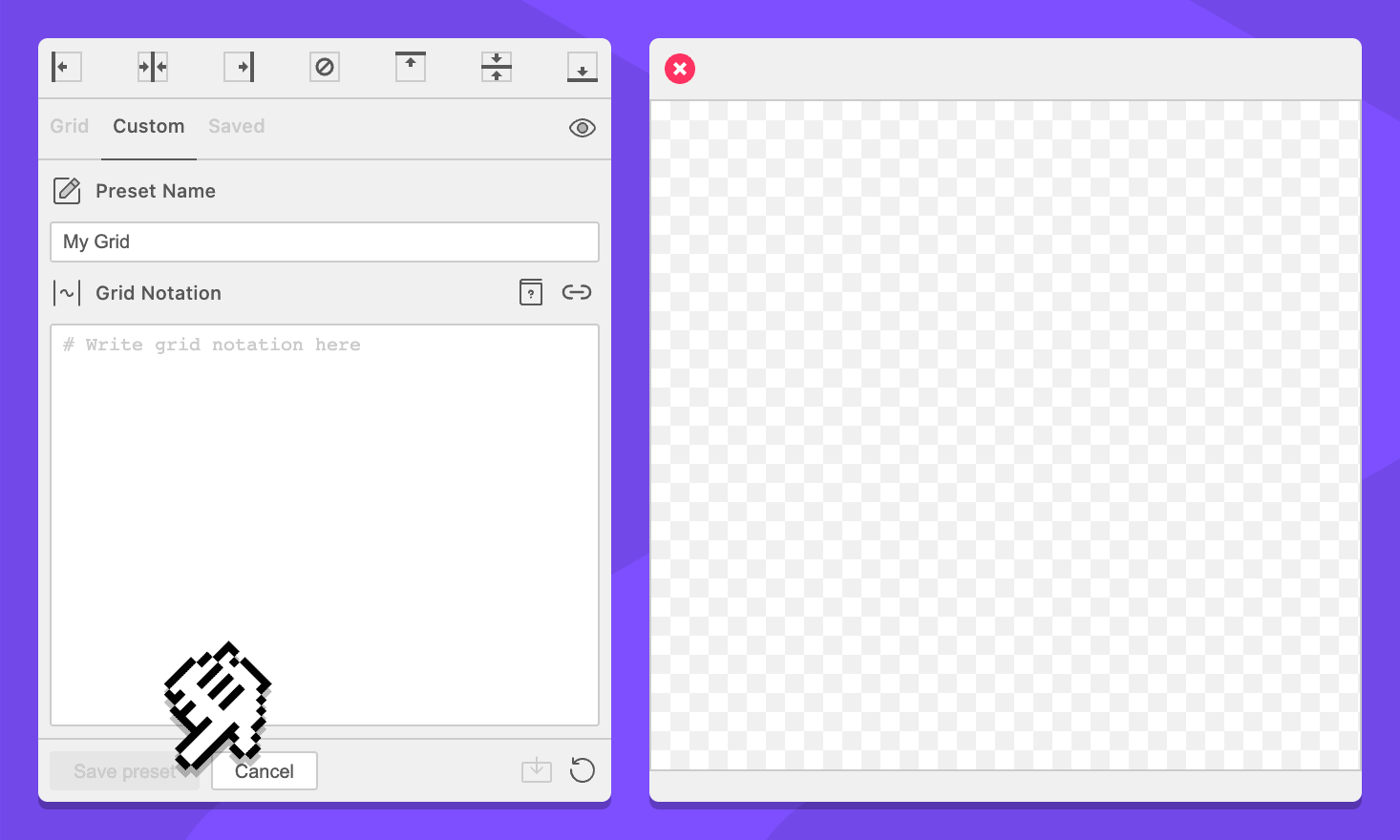The width and height of the screenshot is (1400, 840).
Task: Click the link icon beside Grid Notation
Action: (577, 293)
